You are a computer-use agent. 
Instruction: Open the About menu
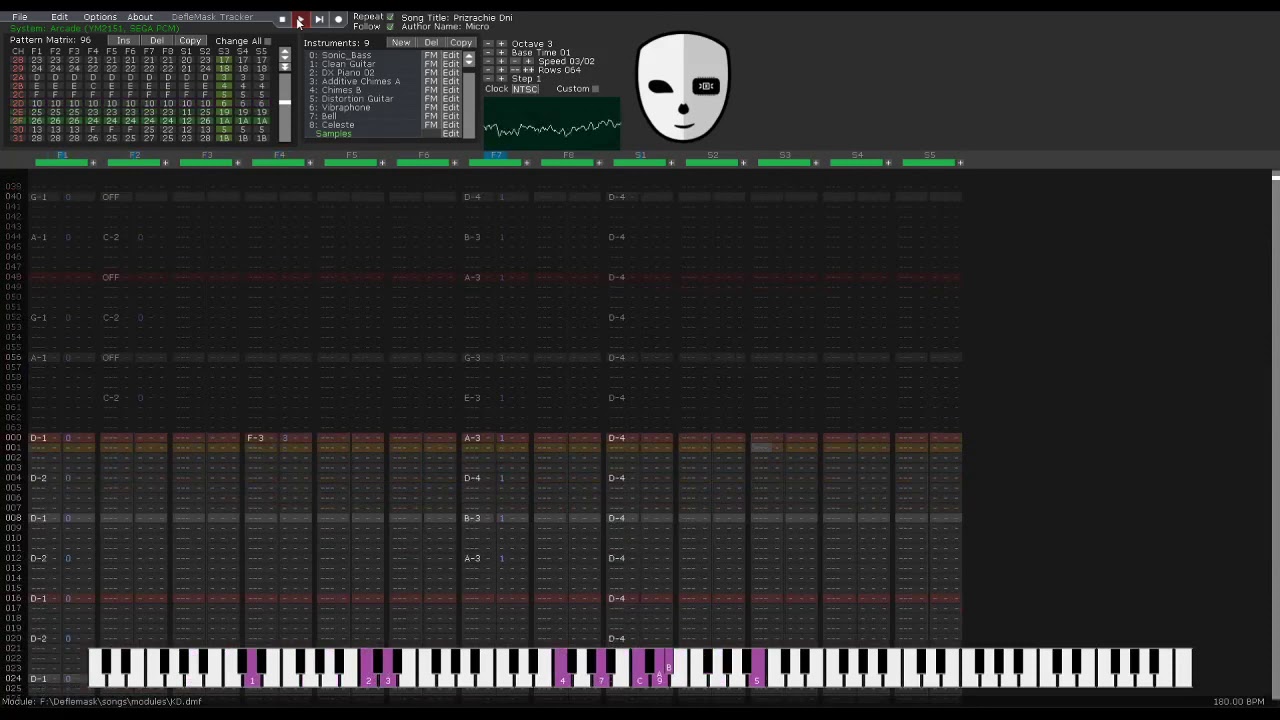tap(140, 17)
